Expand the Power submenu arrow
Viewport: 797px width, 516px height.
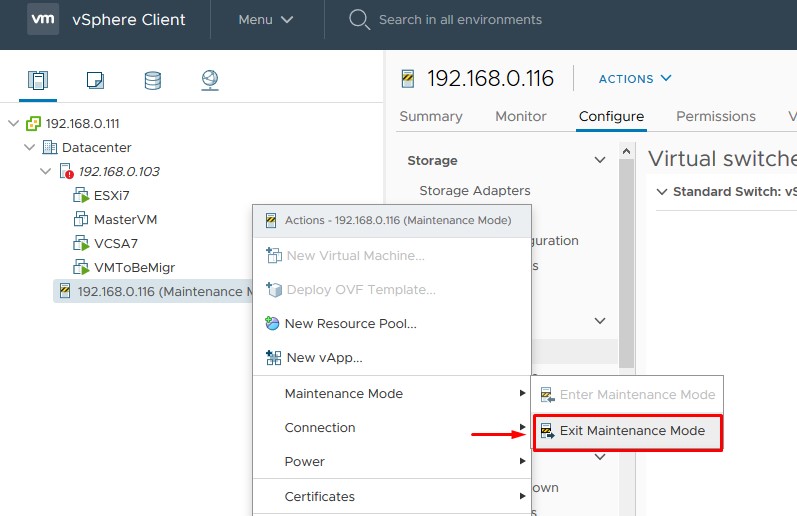point(522,461)
